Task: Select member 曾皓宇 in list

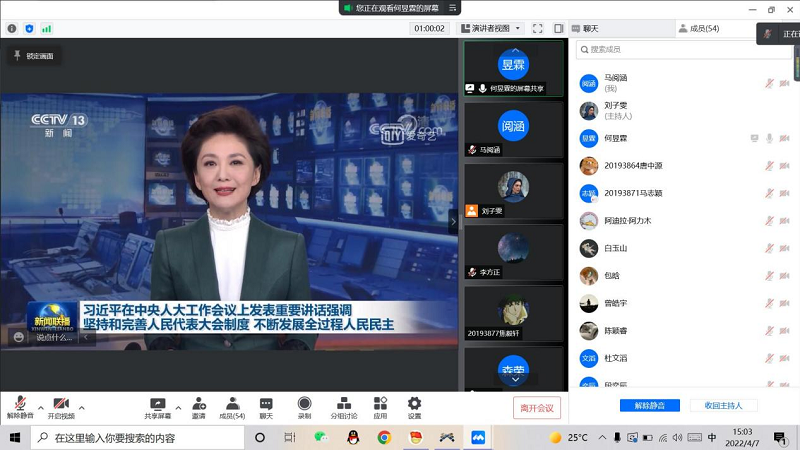Action: coord(684,304)
